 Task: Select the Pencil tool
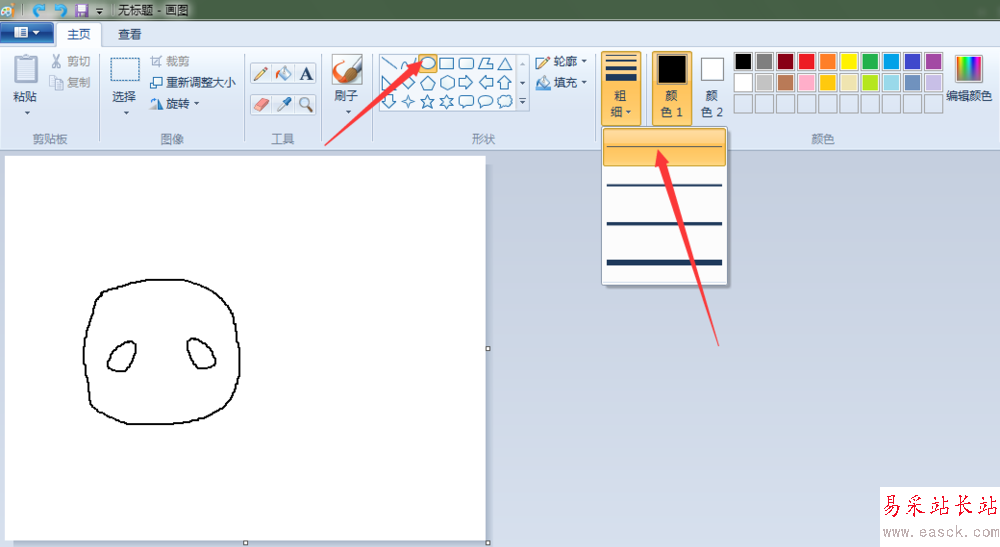260,73
